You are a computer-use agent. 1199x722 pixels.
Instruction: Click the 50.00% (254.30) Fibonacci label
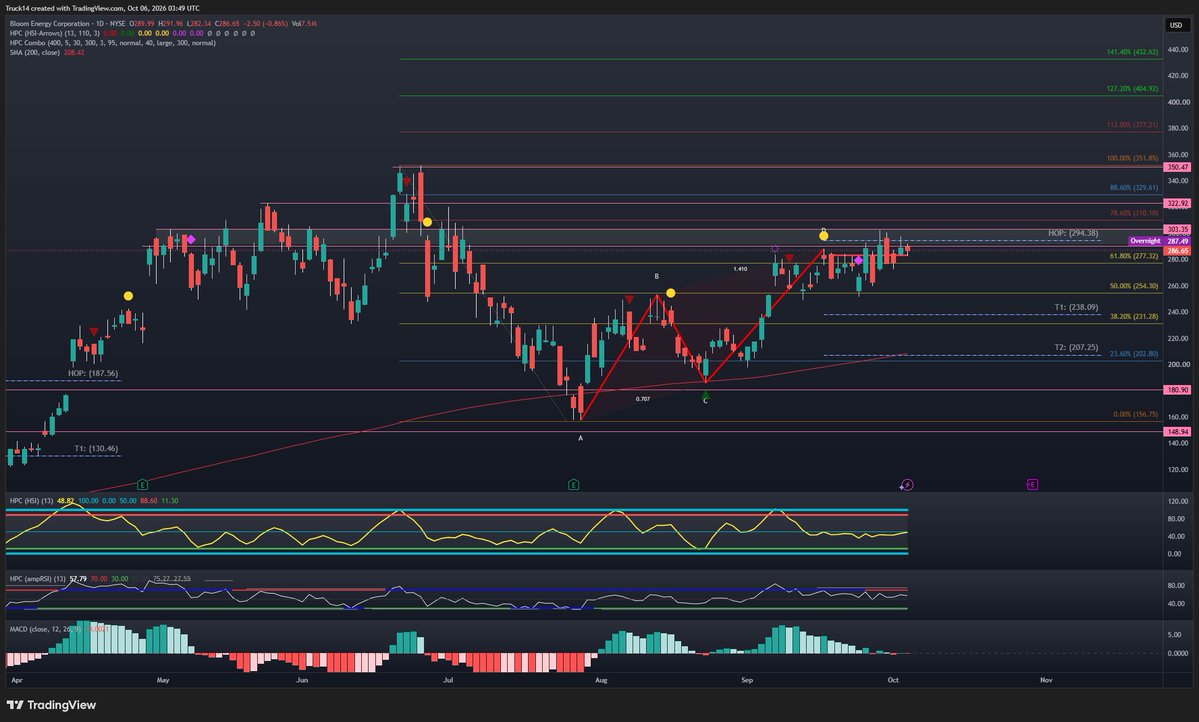(x=1134, y=286)
